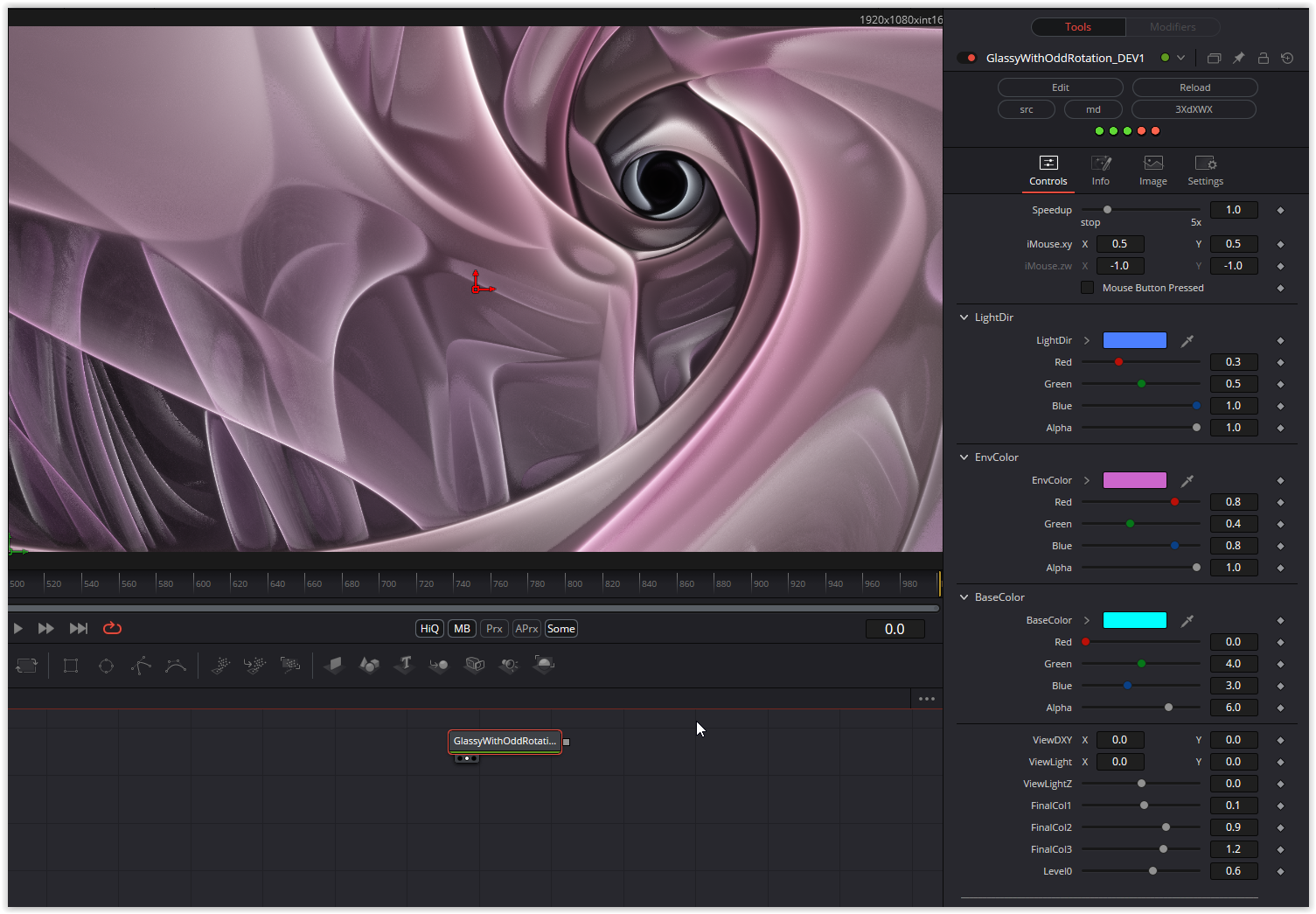1316x914 pixels.
Task: Click the Reload button
Action: pyautogui.click(x=1195, y=87)
